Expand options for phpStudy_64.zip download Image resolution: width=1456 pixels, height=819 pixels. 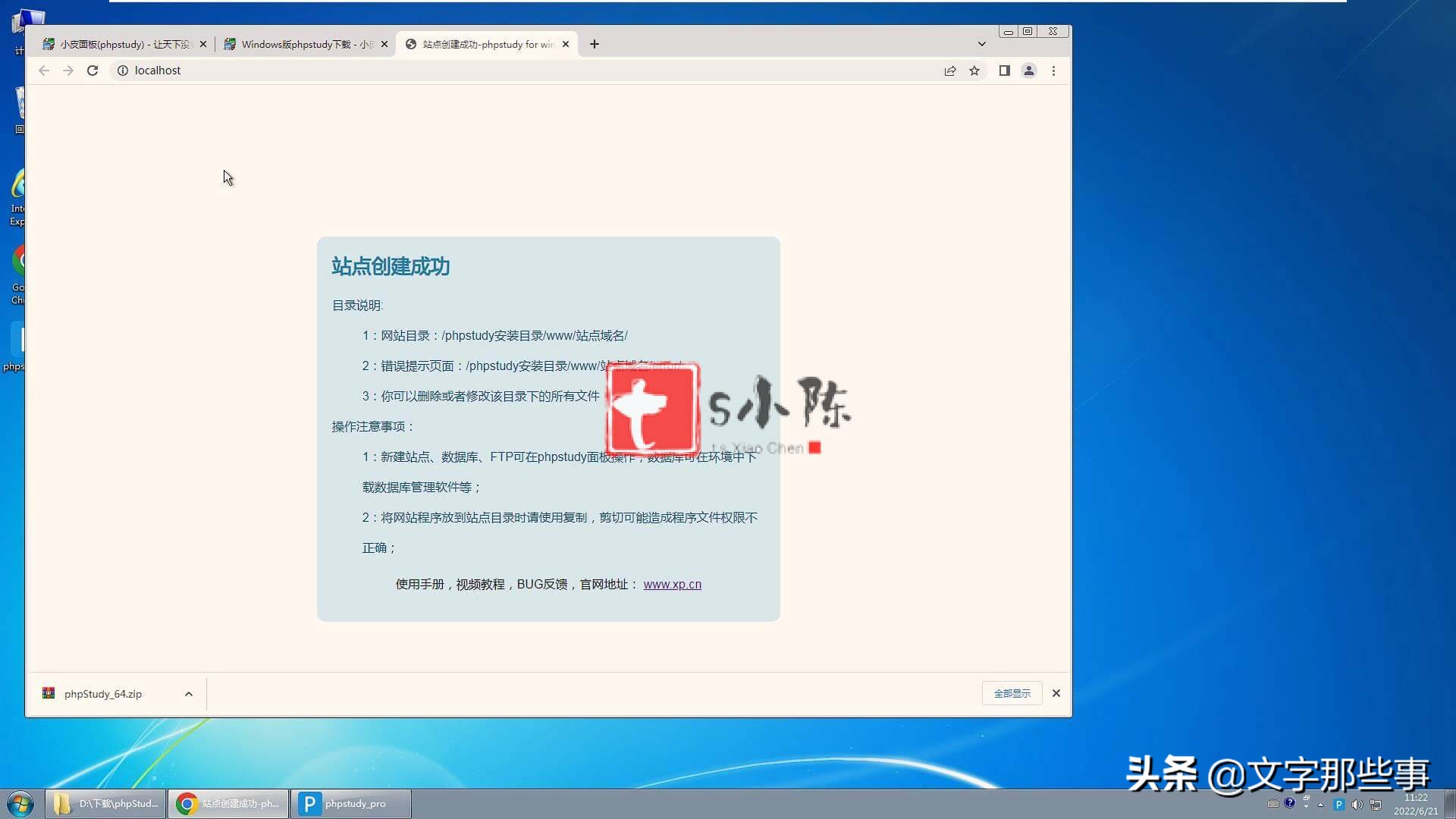click(188, 693)
